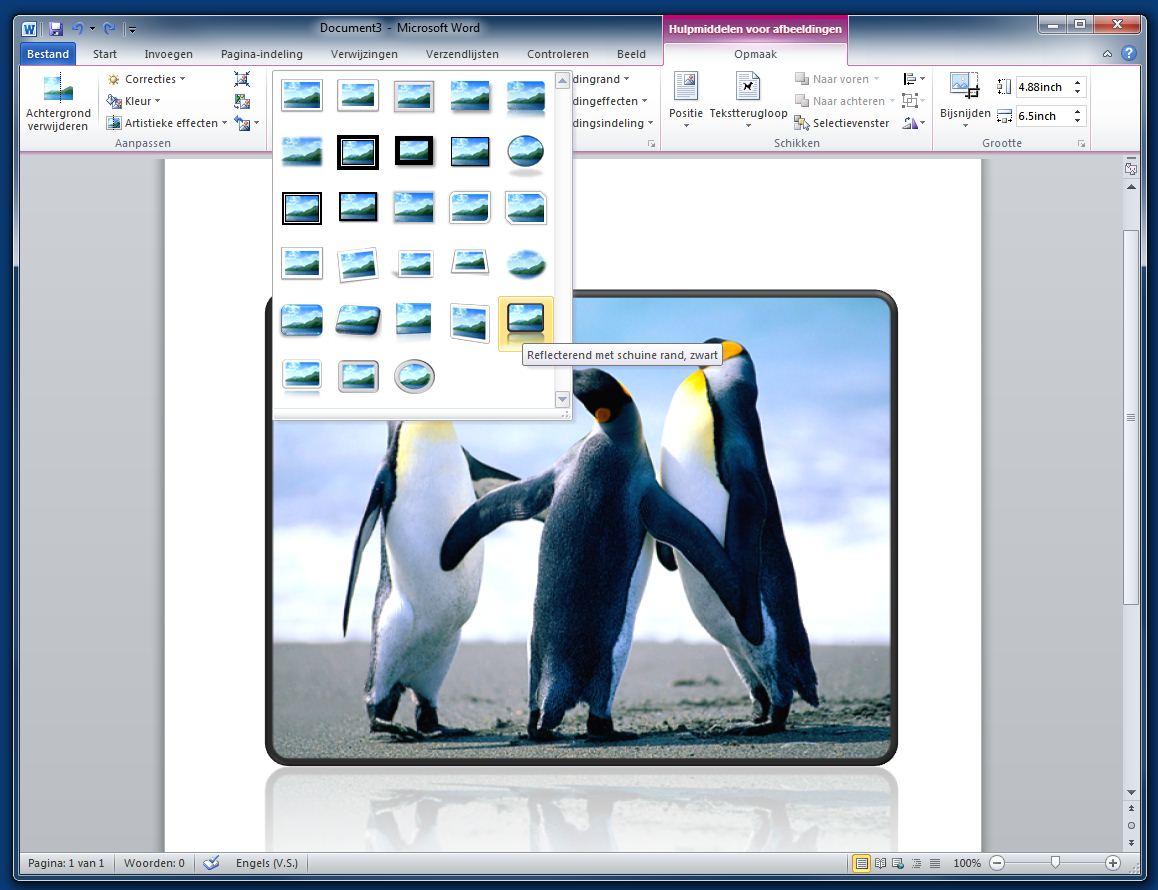The width and height of the screenshot is (1158, 890).
Task: Click the height field showing 4.88inch
Action: pyautogui.click(x=1043, y=87)
